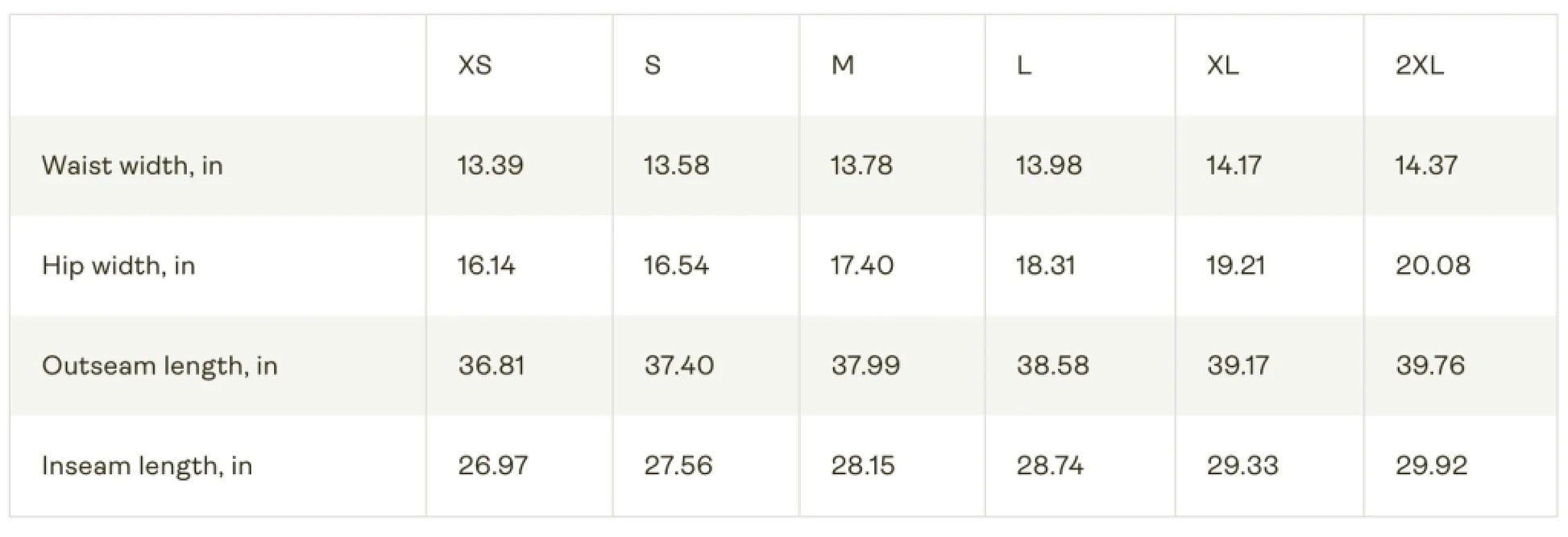
Task: Click the 17.40 hip width cell
Action: point(861,266)
